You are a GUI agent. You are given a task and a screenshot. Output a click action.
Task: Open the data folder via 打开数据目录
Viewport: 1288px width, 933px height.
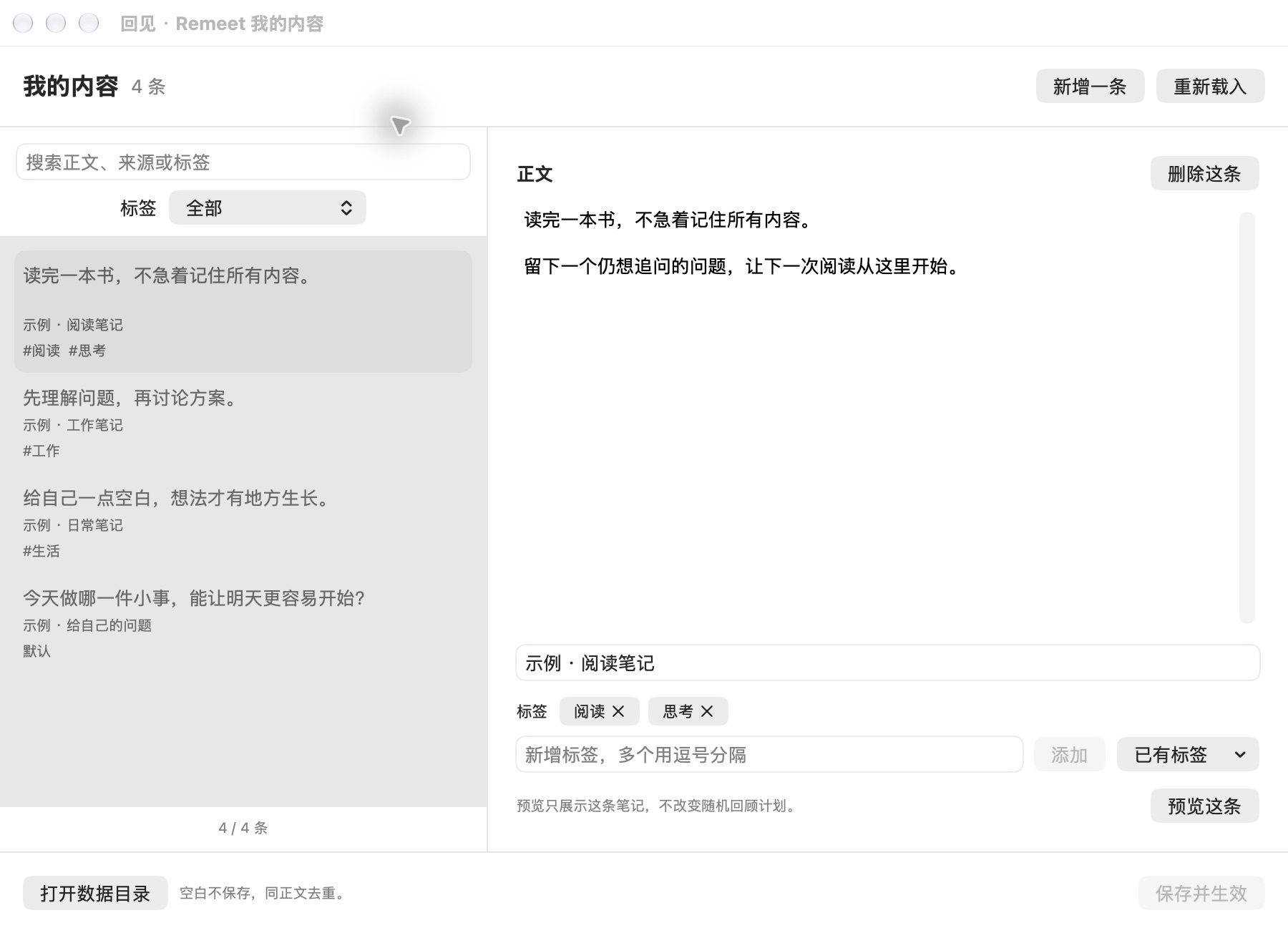(95, 893)
